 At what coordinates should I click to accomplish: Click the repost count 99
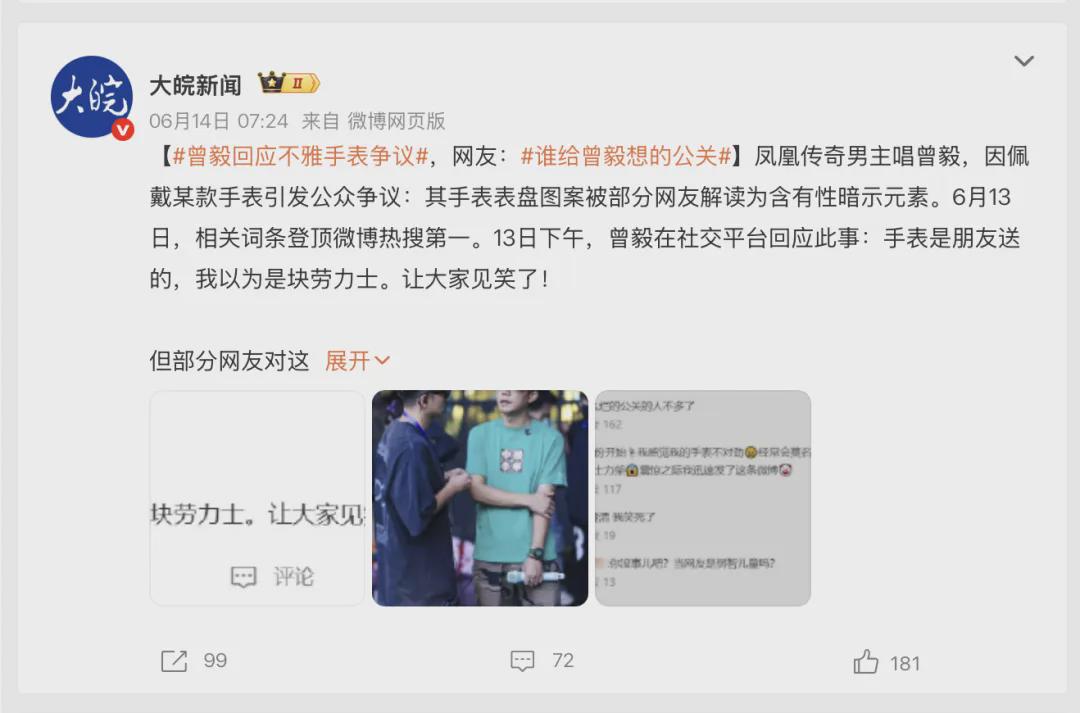pos(215,661)
